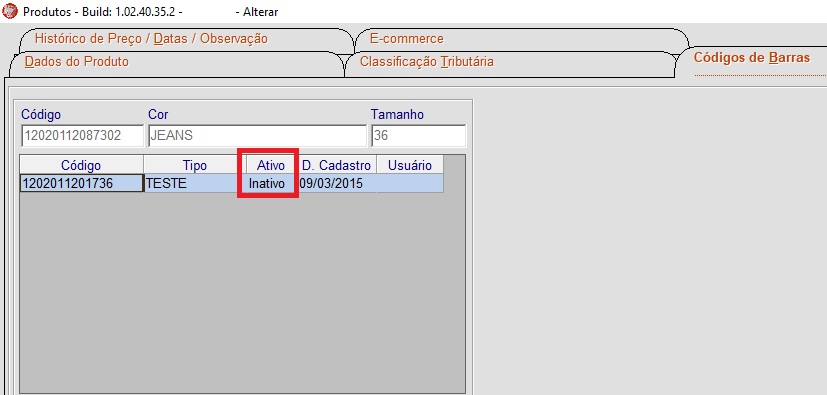Click the Inativo status cell
This screenshot has width=827, height=395.
(x=271, y=184)
